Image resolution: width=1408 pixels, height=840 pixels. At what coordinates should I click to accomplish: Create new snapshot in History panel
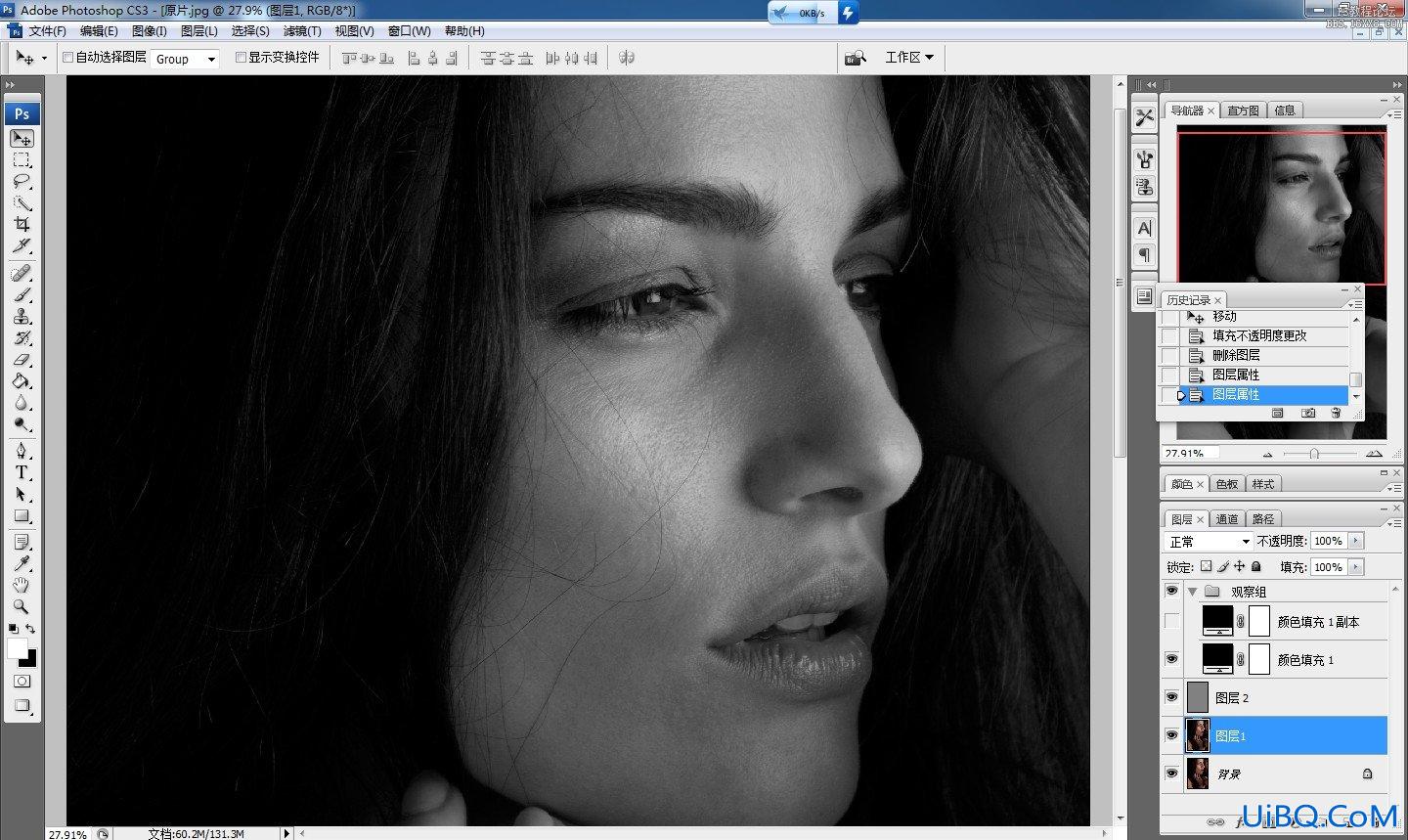click(x=1308, y=414)
